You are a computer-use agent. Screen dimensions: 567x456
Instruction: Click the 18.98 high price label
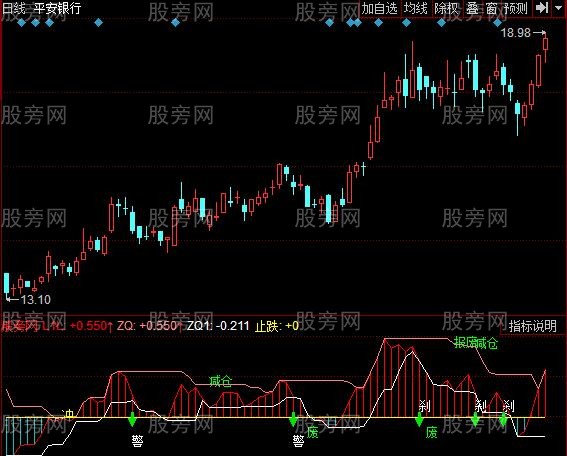(516, 33)
